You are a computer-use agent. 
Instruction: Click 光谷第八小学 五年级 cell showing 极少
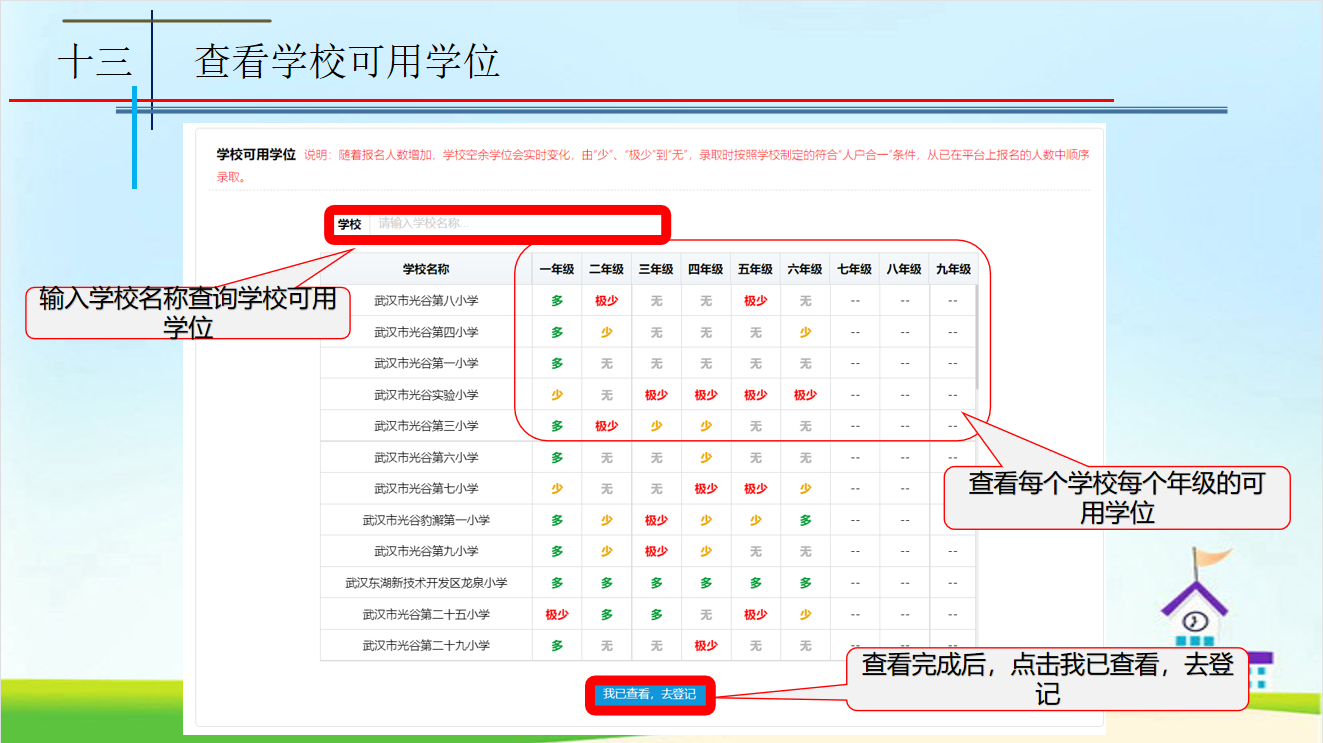click(756, 300)
